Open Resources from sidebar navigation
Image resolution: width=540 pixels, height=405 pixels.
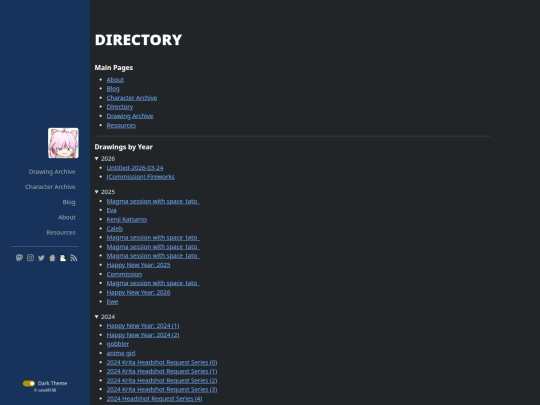click(61, 232)
